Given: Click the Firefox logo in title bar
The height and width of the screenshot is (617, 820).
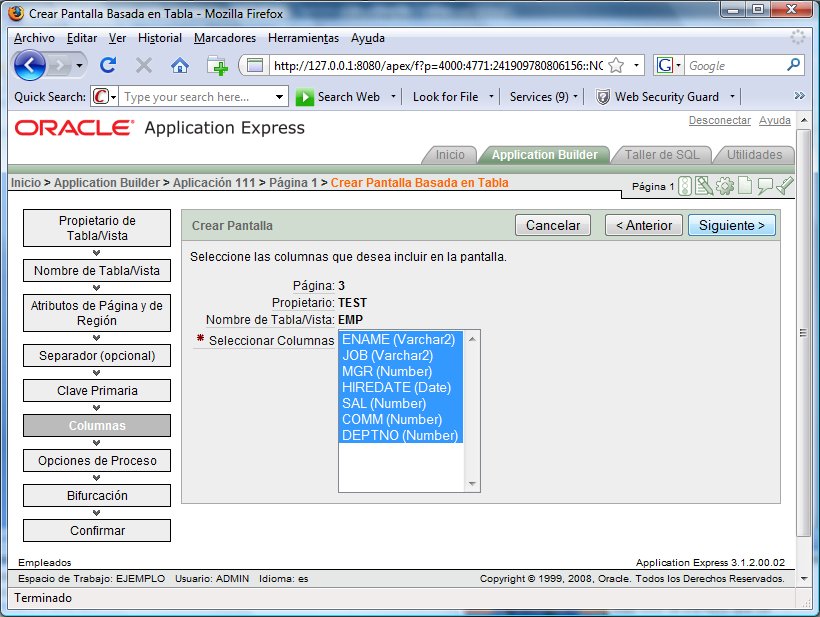Looking at the screenshot, I should pyautogui.click(x=16, y=13).
